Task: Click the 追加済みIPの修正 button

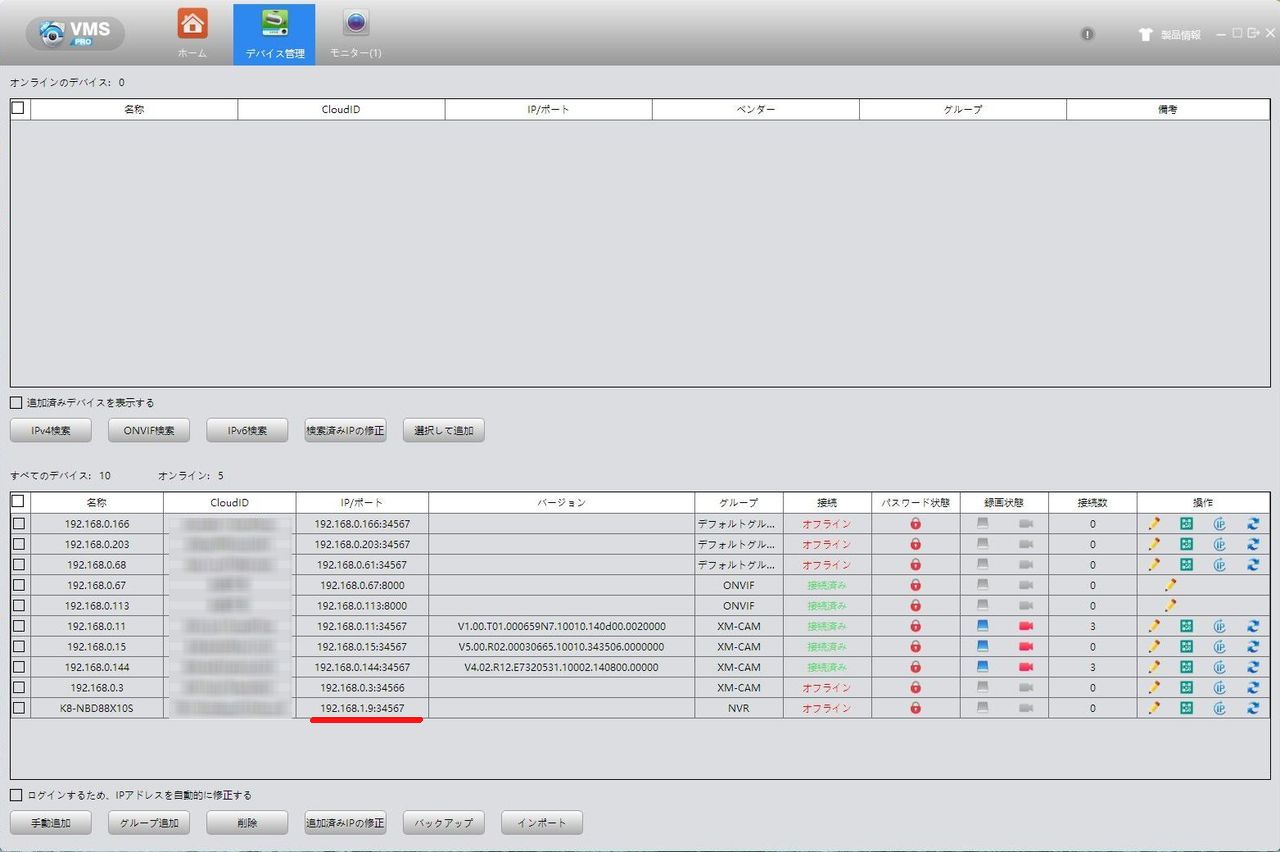Action: click(x=345, y=823)
